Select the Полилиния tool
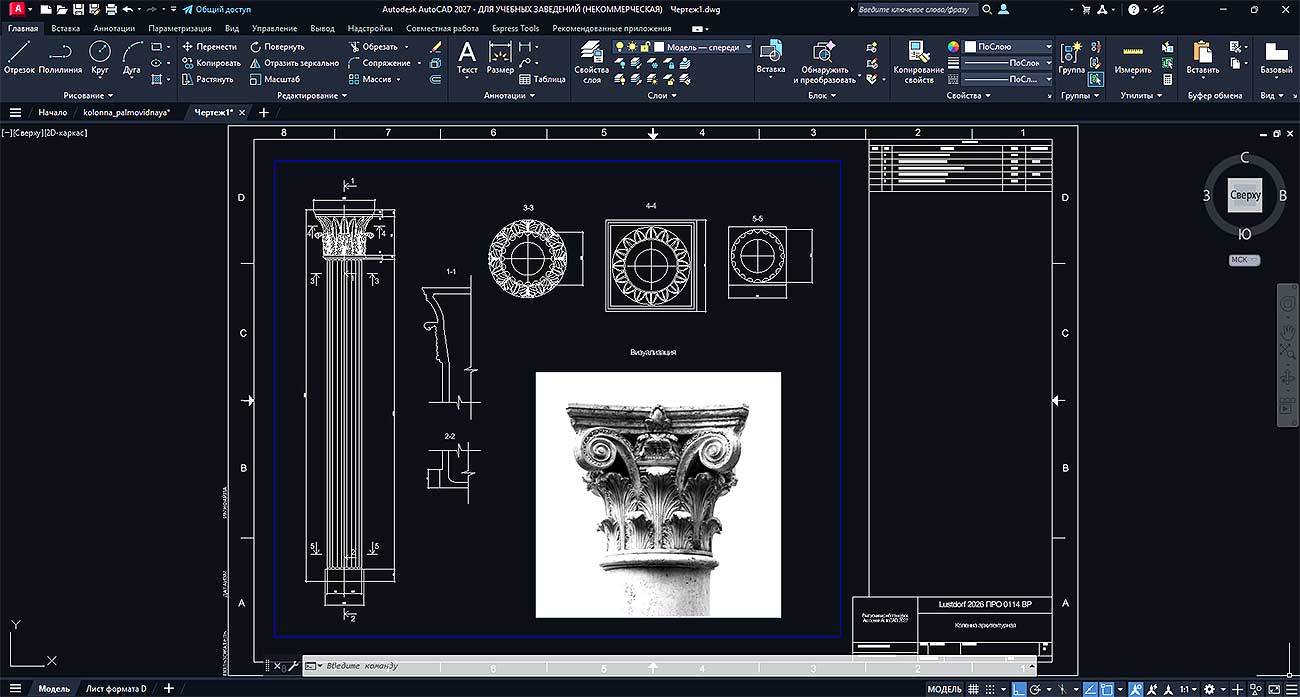The width and height of the screenshot is (1300, 697). point(60,57)
